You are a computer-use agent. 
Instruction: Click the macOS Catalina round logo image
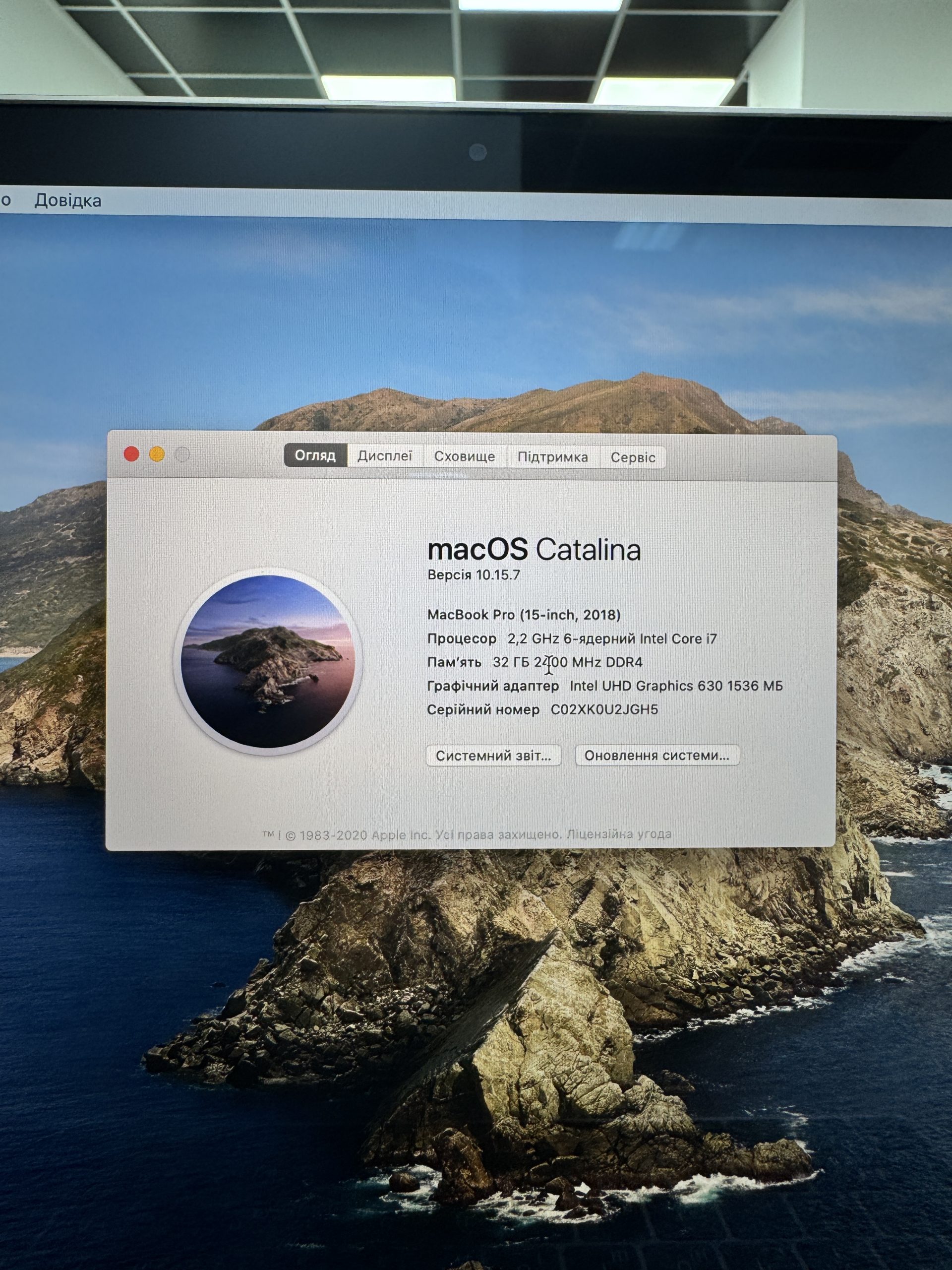[x=268, y=662]
